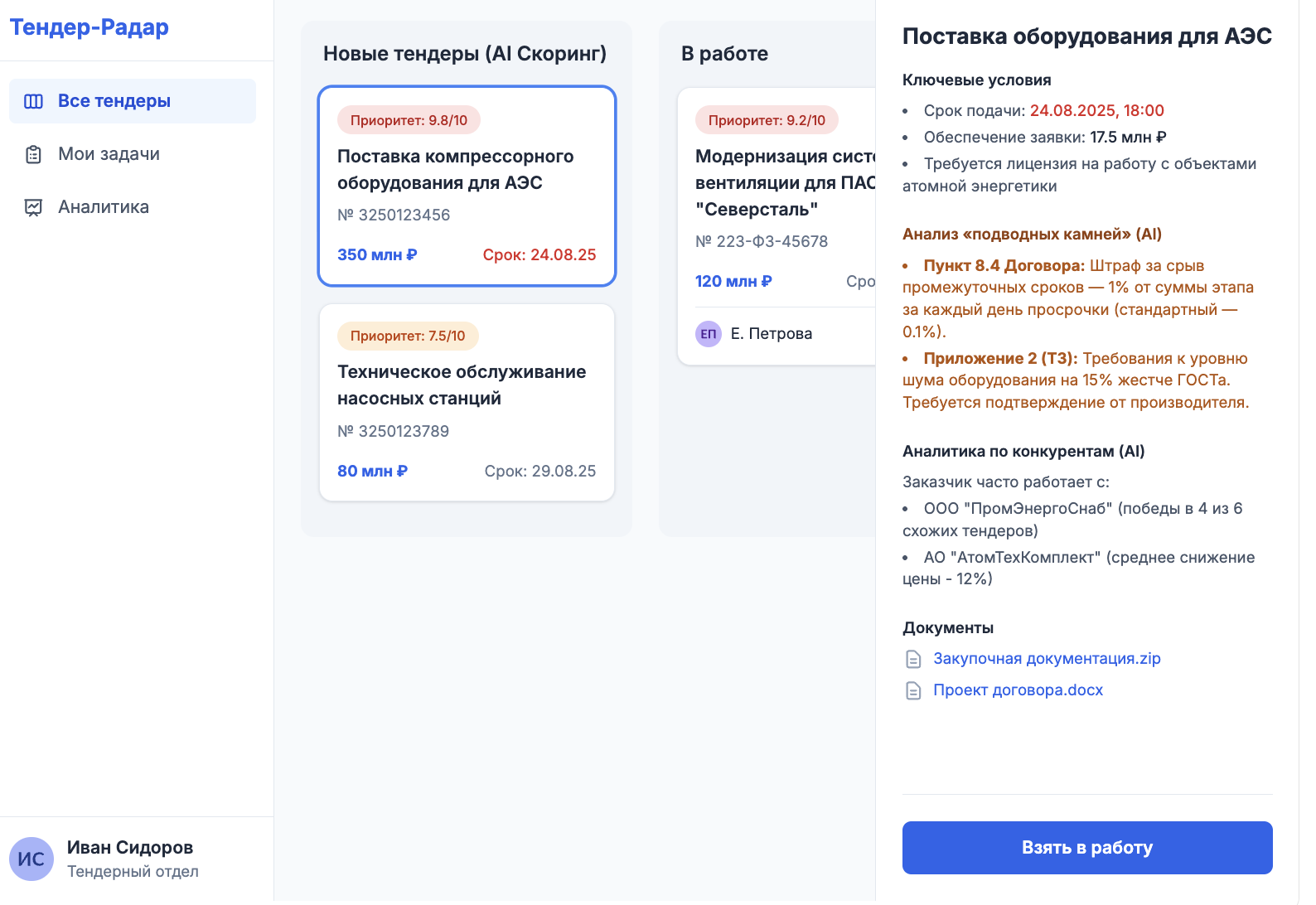Click the clipboard icon beside Мои задачи
This screenshot has width=1316, height=905.
[x=32, y=153]
